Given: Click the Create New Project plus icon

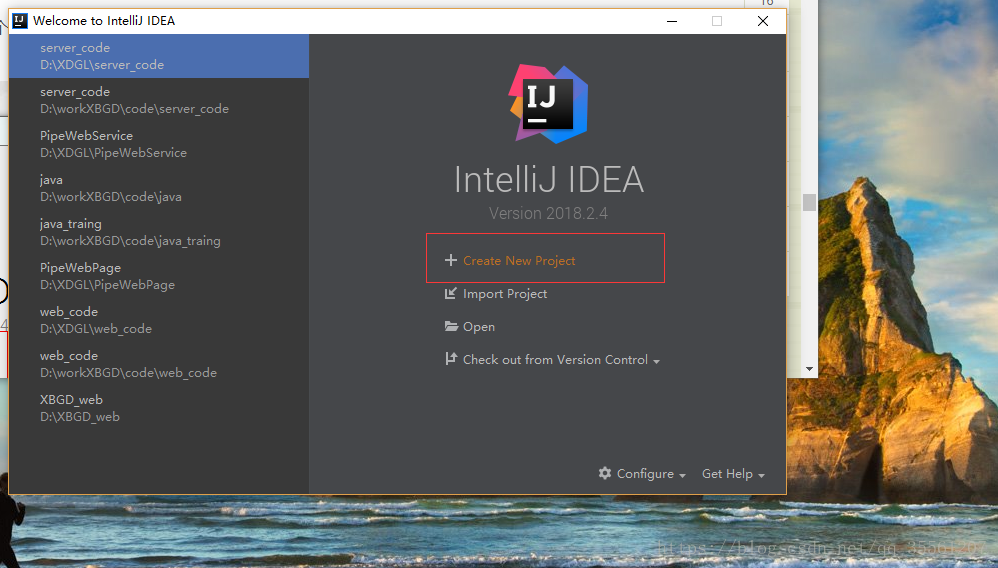Looking at the screenshot, I should coord(451,260).
